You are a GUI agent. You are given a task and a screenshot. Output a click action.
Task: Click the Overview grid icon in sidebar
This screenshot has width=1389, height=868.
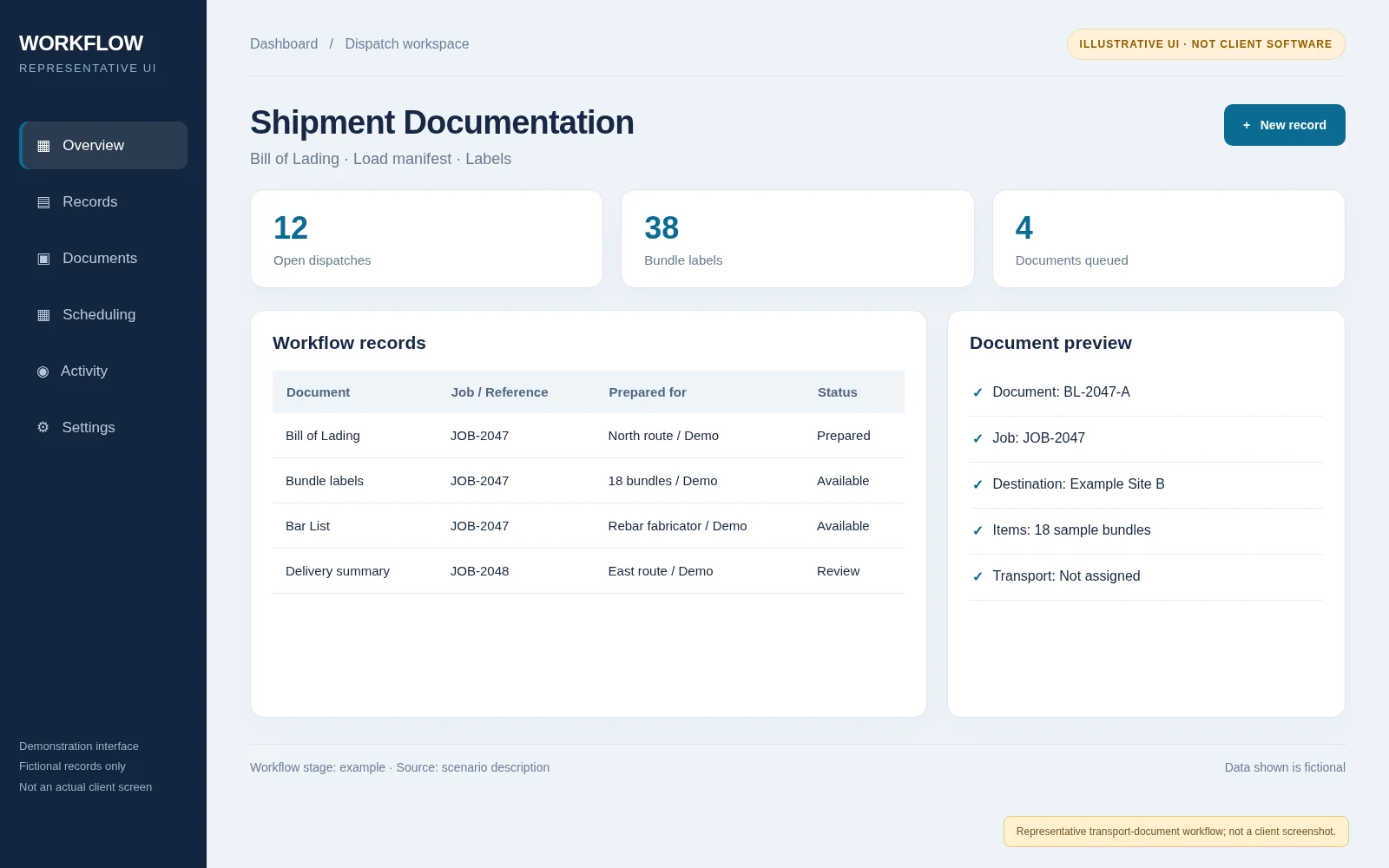43,146
